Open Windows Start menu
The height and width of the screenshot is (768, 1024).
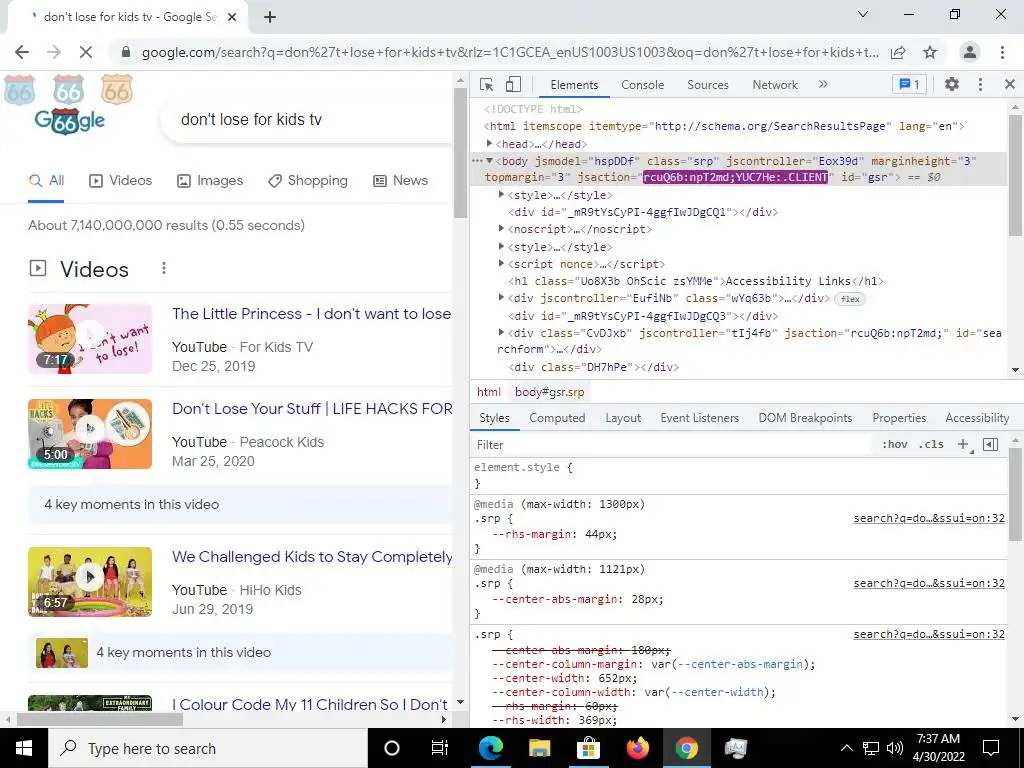click(x=24, y=748)
